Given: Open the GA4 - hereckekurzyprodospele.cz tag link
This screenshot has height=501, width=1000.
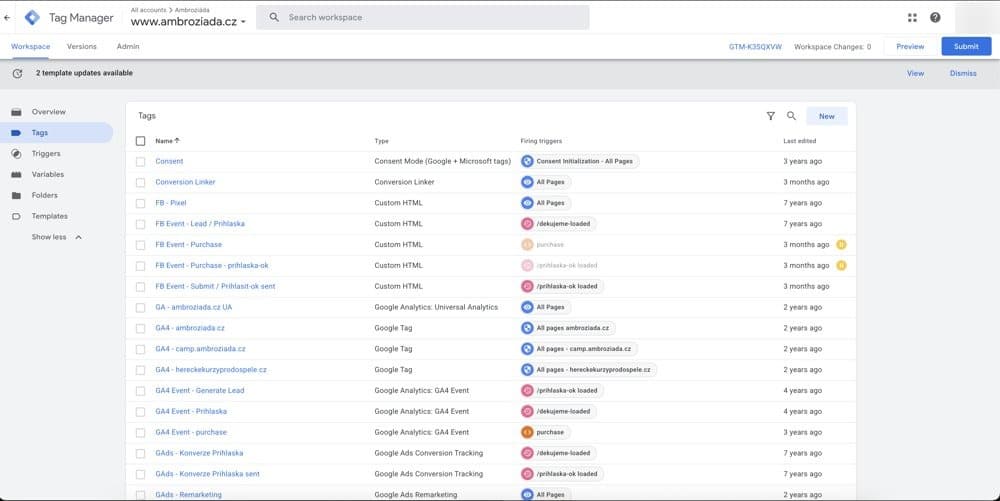Looking at the screenshot, I should click(211, 370).
